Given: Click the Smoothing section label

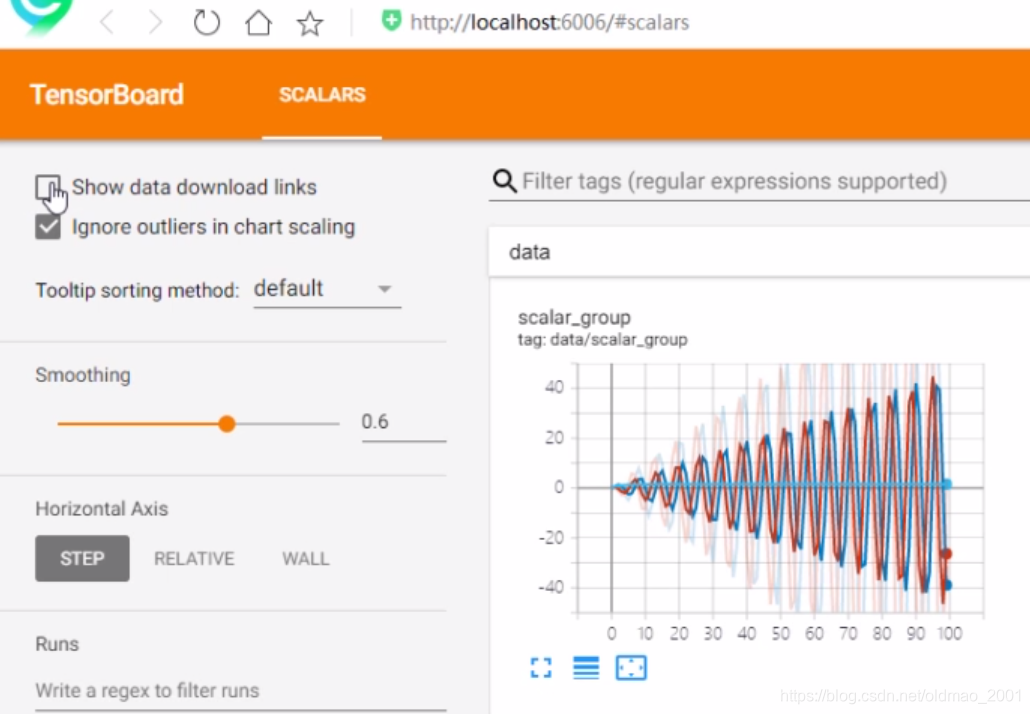Looking at the screenshot, I should [83, 375].
